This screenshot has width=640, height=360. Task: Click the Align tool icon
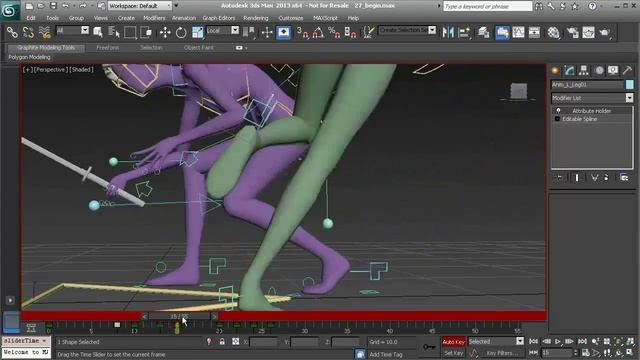tap(464, 32)
